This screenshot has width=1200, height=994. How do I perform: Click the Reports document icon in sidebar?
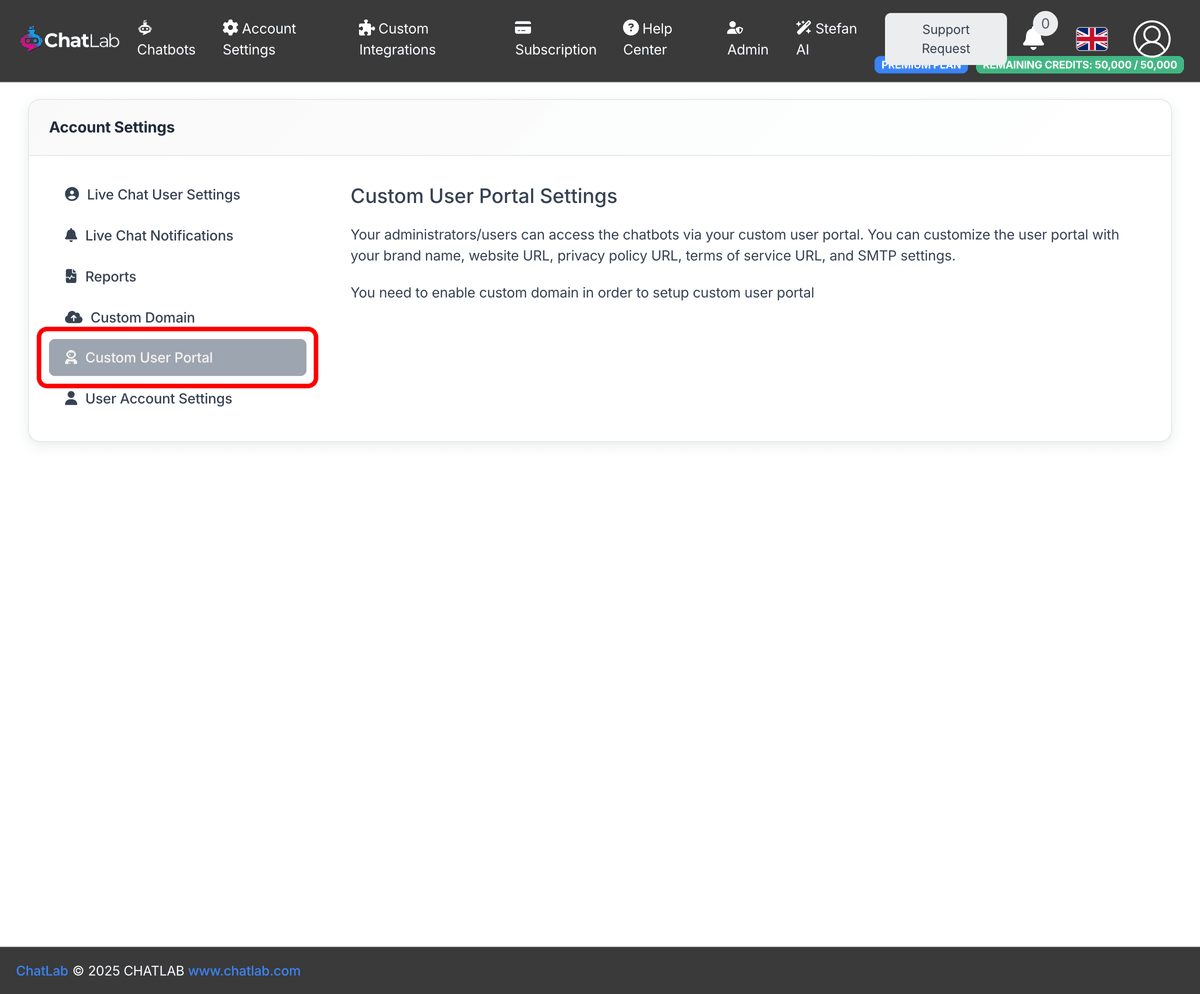pyautogui.click(x=71, y=275)
